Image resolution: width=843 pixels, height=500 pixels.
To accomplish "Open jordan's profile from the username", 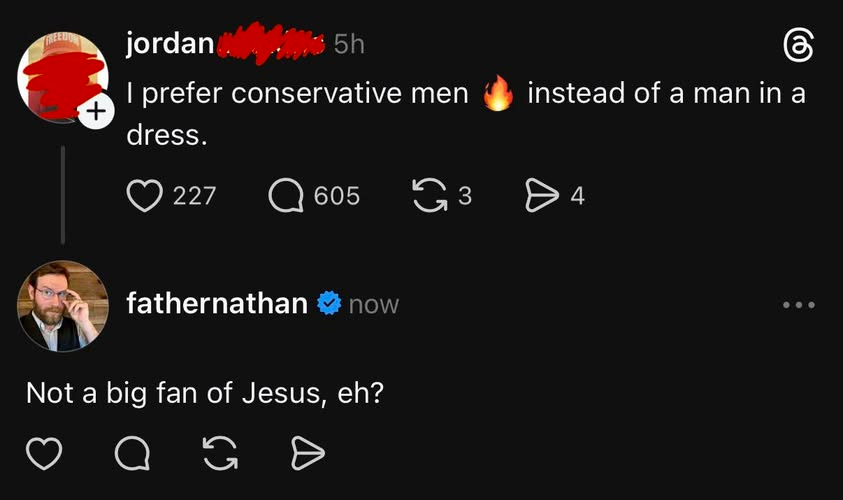I will [170, 44].
